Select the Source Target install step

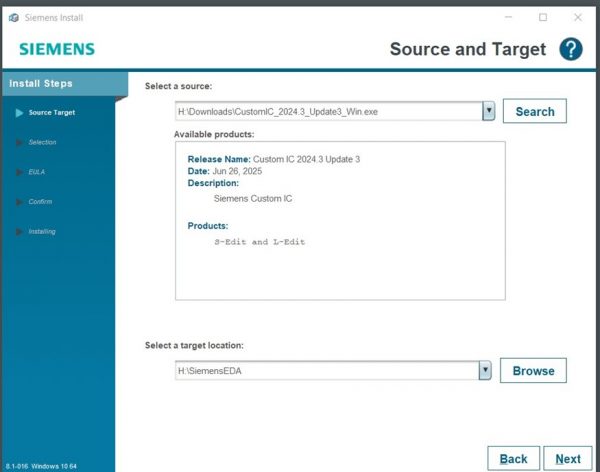[x=52, y=113]
